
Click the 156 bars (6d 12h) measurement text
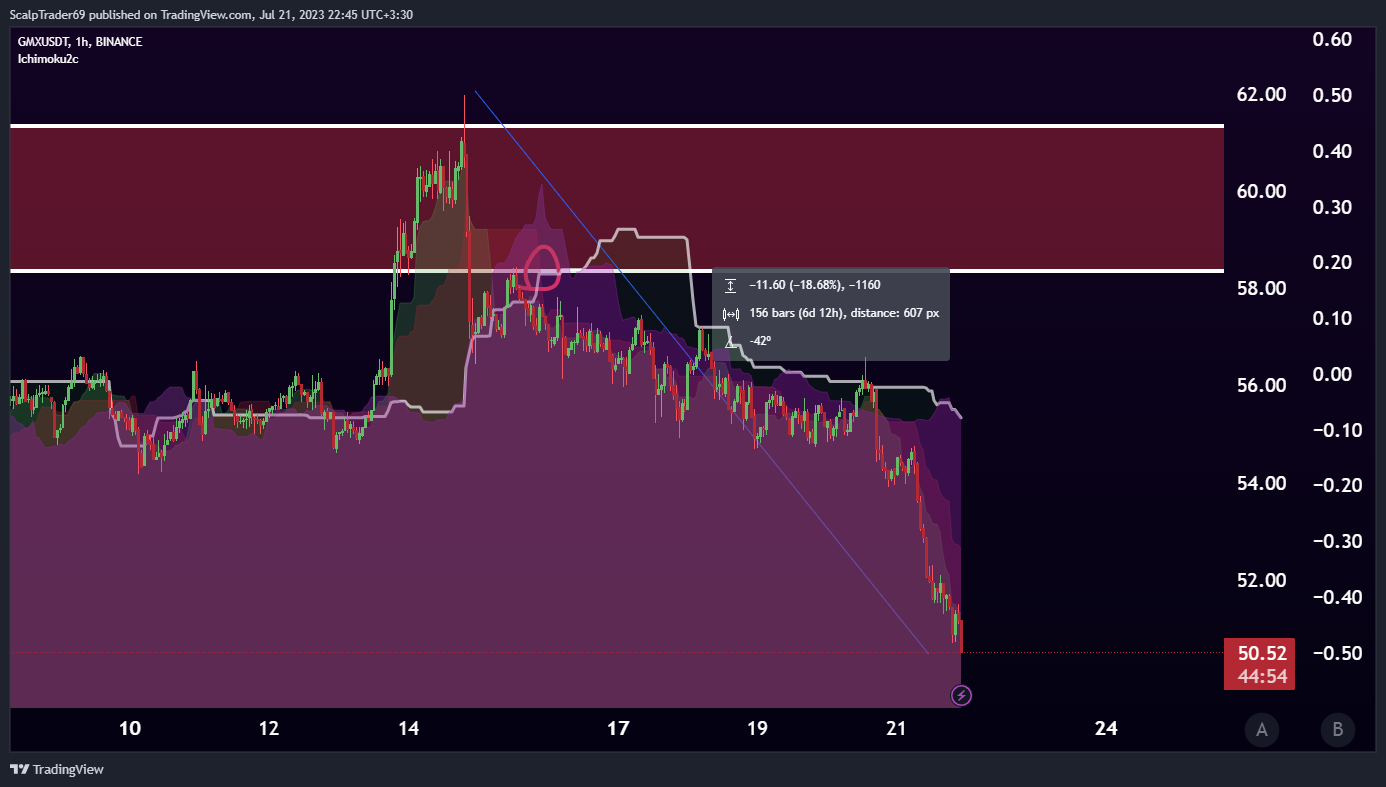click(844, 313)
